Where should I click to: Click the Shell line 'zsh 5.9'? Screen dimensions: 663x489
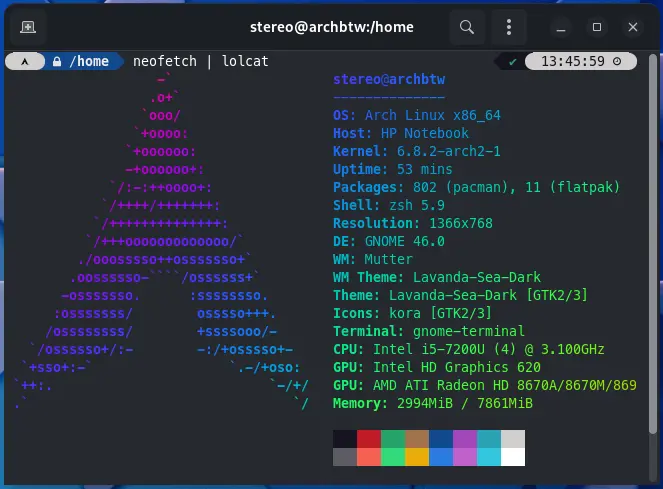[x=389, y=205]
